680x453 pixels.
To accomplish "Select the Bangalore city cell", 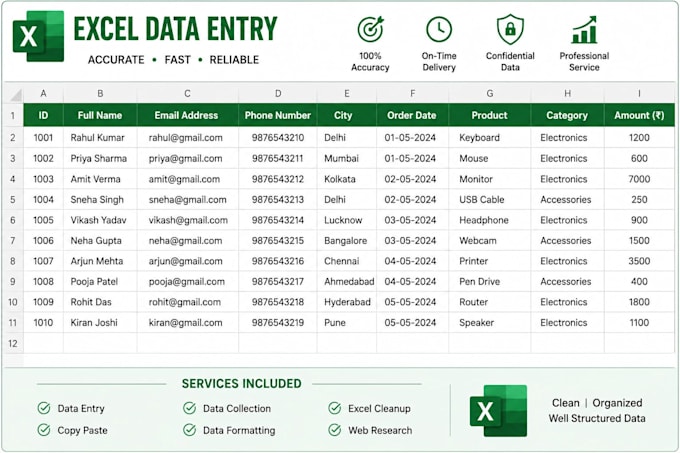I will (x=347, y=241).
